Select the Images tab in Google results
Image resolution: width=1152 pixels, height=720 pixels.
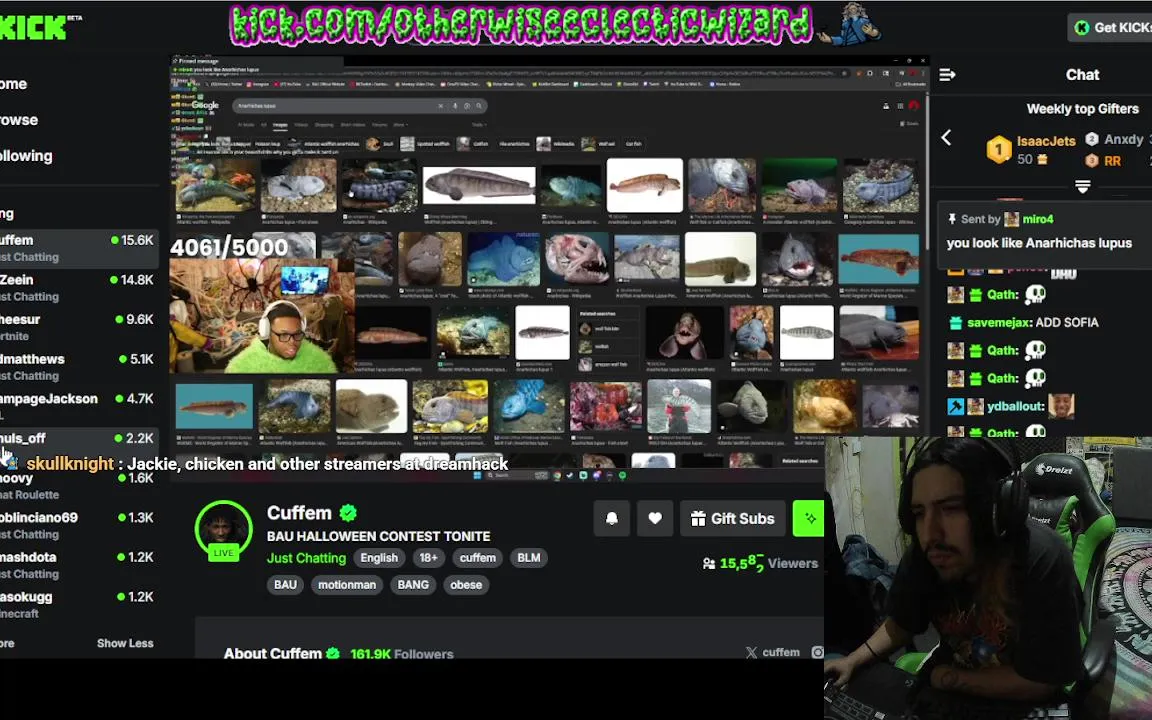[280, 125]
